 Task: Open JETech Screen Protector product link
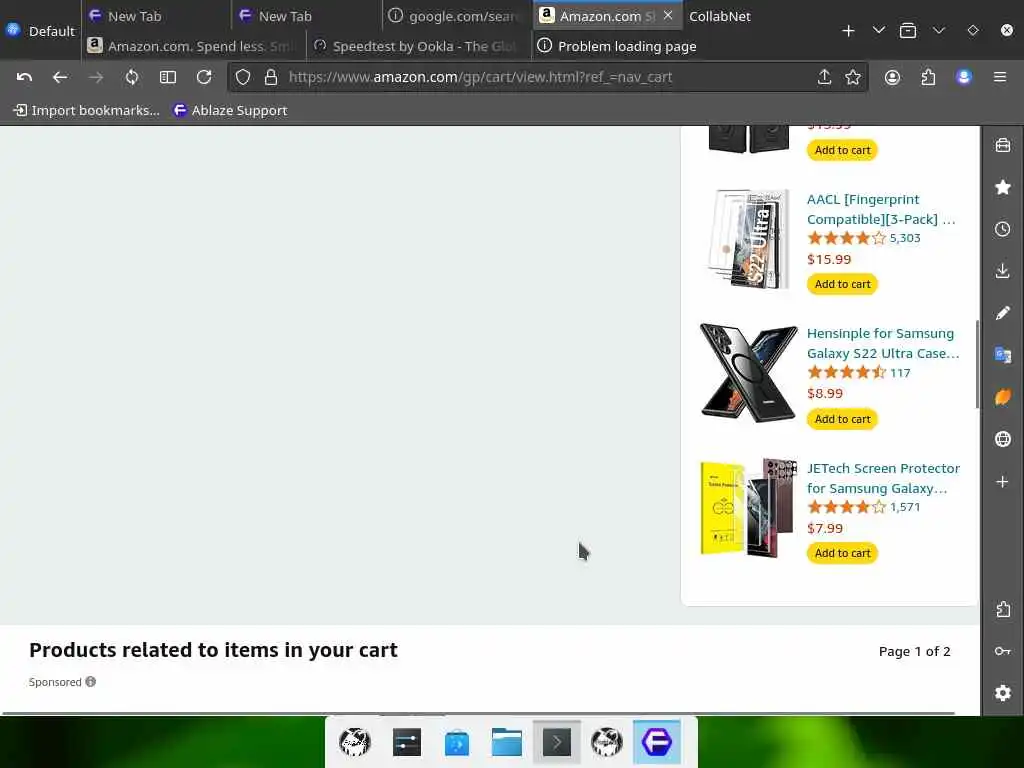pos(883,478)
